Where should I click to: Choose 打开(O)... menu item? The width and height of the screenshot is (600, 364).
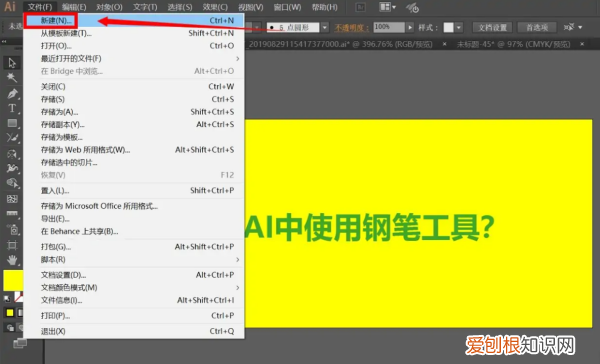tap(134, 46)
